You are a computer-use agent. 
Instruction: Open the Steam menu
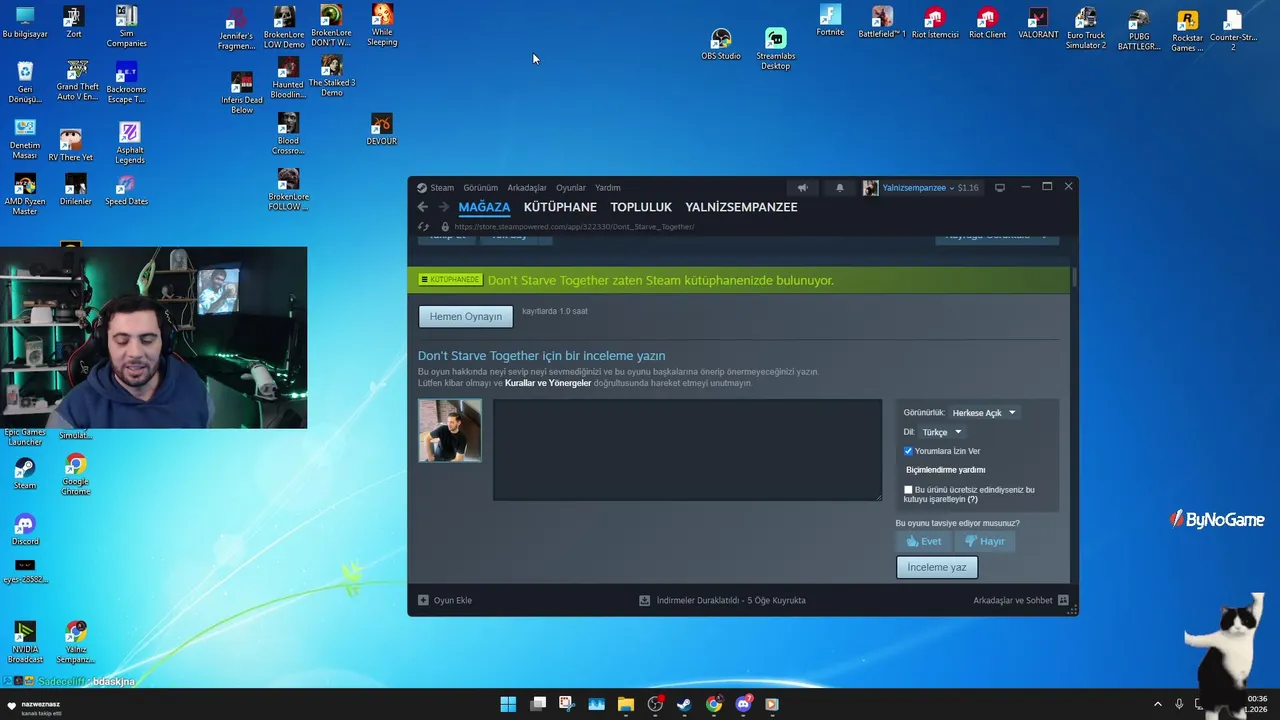coord(442,188)
